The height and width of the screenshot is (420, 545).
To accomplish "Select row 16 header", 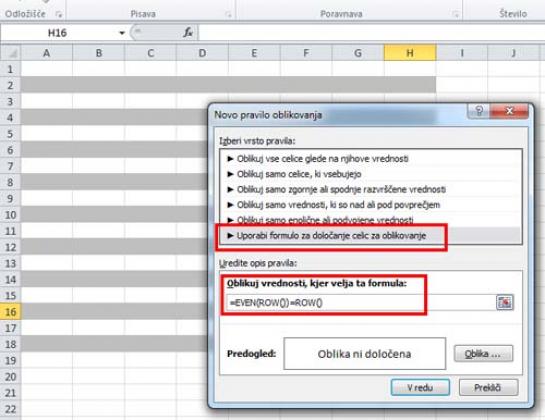I will click(x=10, y=312).
